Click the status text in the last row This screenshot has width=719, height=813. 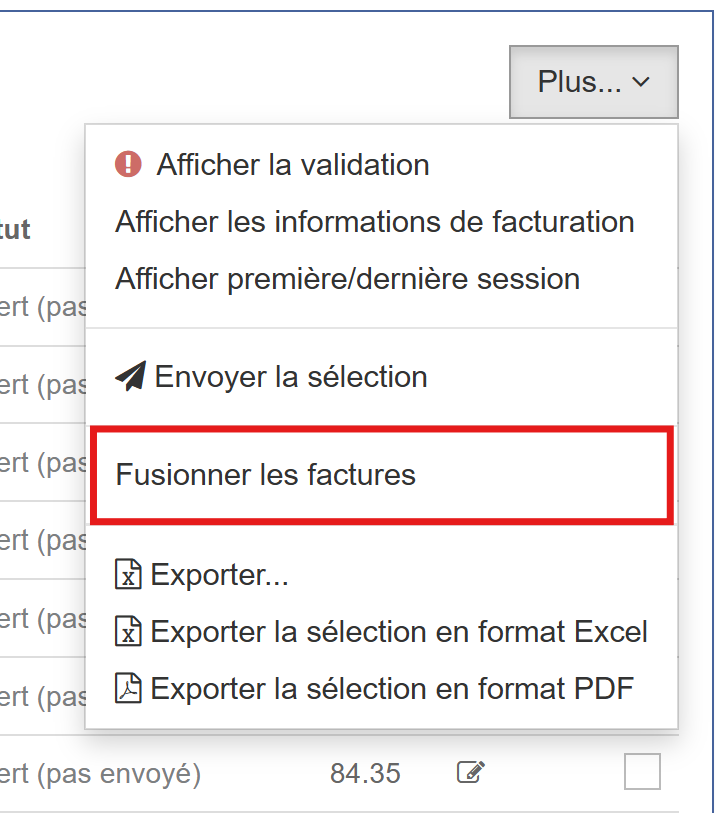[100, 774]
